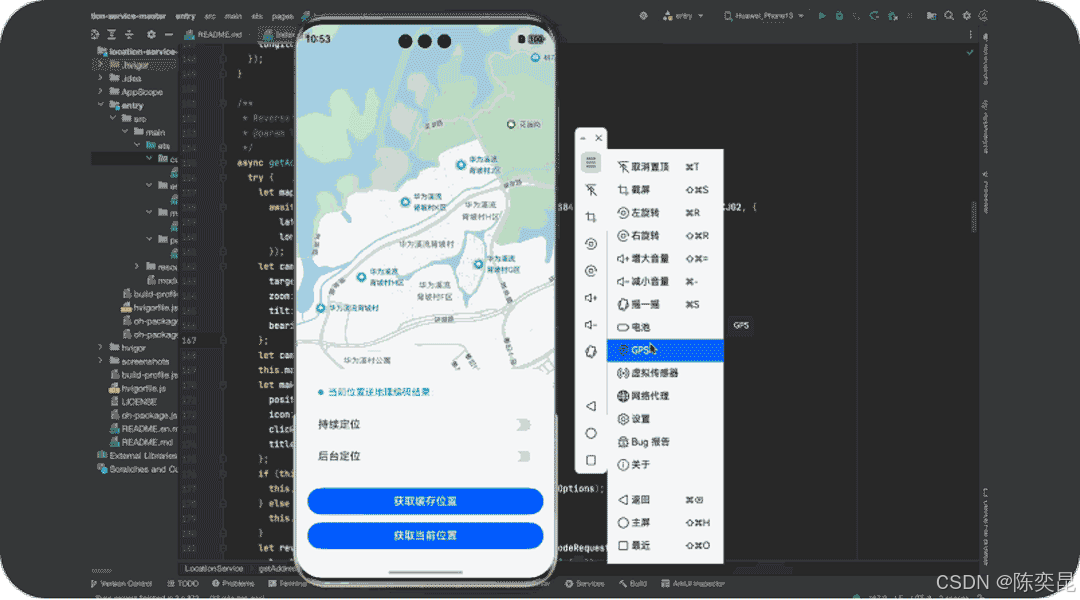The height and width of the screenshot is (600, 1080).
Task: Open editor tabs more-options vertical dots
Action: pyautogui.click(x=970, y=34)
